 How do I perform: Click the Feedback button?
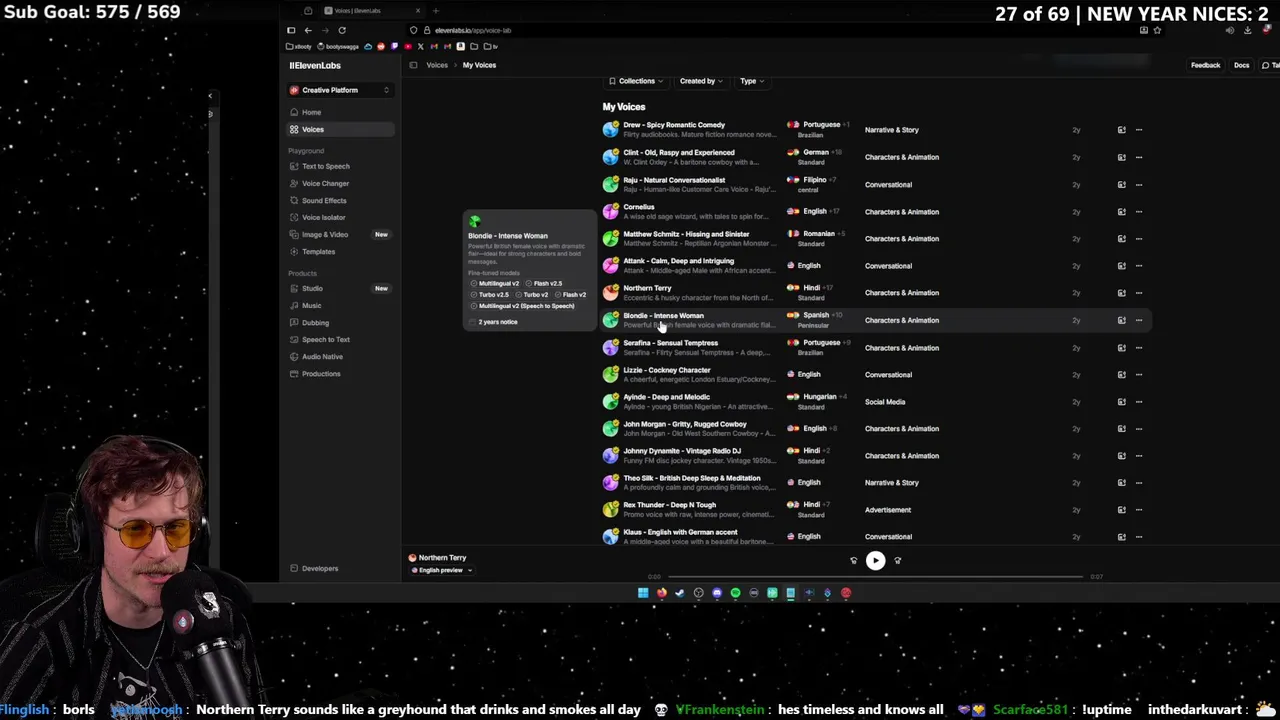click(x=1205, y=65)
